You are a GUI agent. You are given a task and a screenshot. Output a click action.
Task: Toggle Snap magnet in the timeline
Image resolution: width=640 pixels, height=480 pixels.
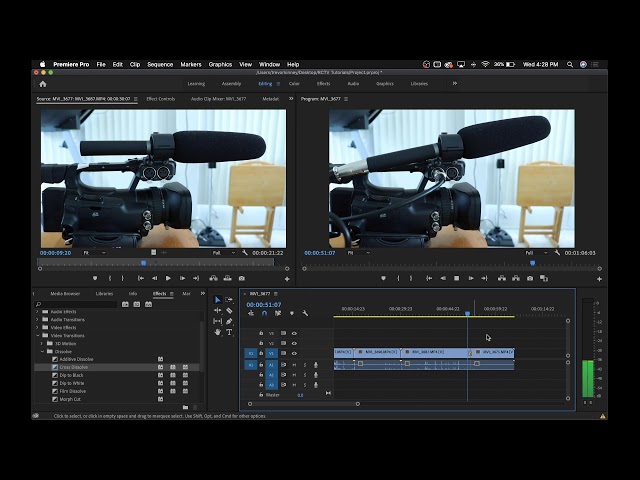(264, 313)
